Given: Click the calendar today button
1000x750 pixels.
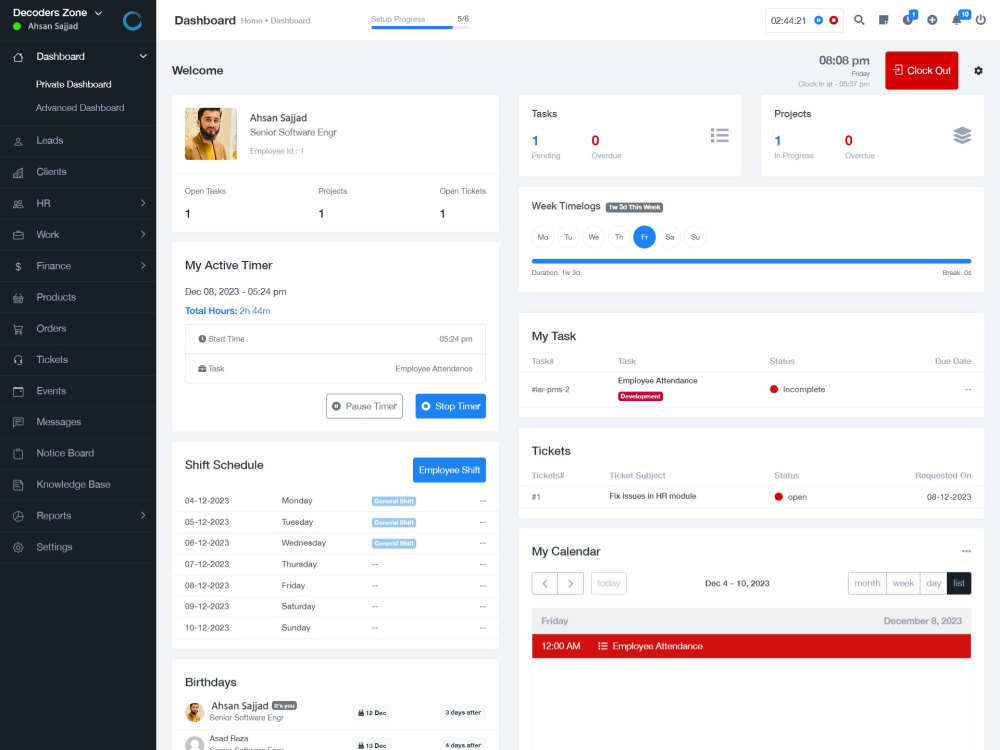Looking at the screenshot, I should 608,584.
